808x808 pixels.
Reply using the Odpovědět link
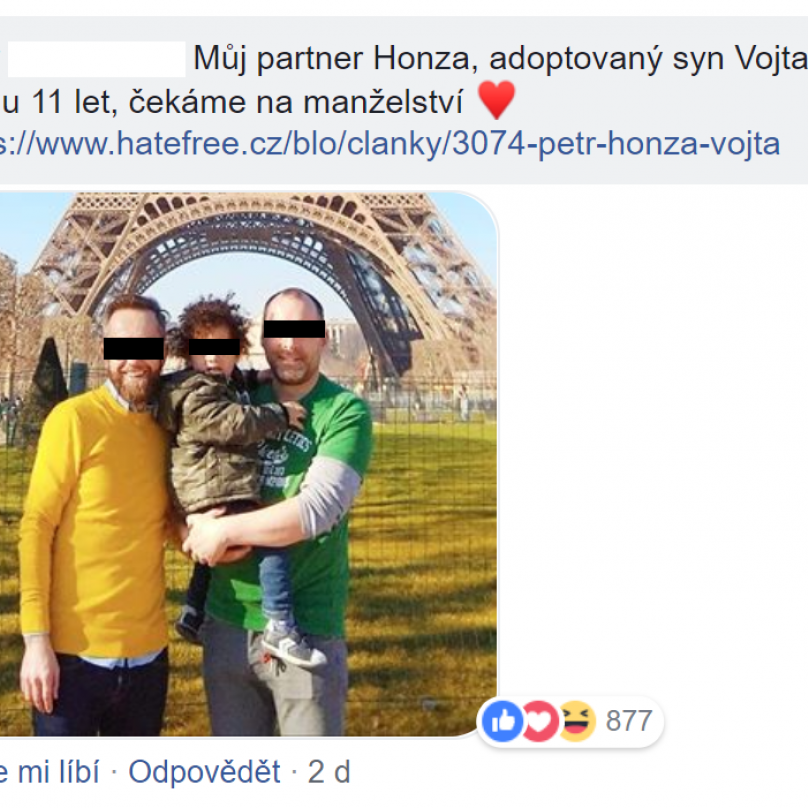click(205, 772)
